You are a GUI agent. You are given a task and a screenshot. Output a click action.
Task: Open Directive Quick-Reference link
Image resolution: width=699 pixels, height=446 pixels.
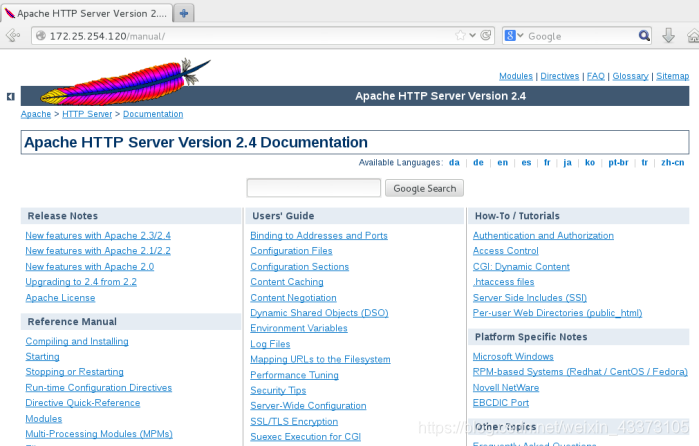[x=82, y=403]
